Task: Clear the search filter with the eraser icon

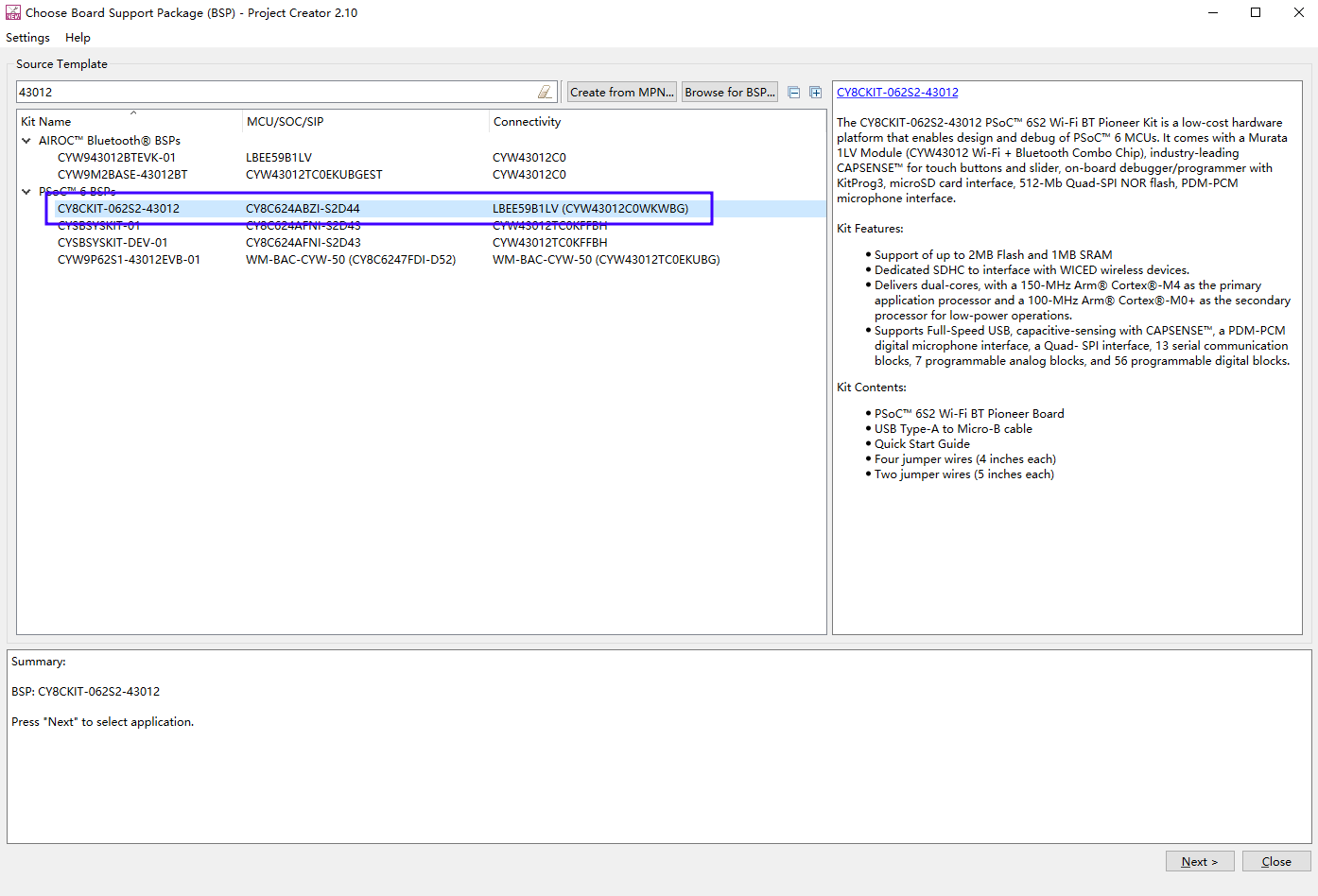Action: [x=545, y=92]
